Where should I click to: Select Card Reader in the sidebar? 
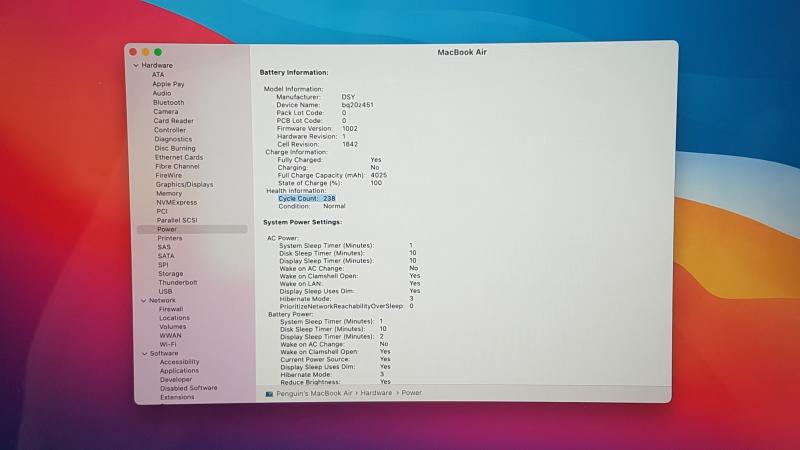point(173,120)
